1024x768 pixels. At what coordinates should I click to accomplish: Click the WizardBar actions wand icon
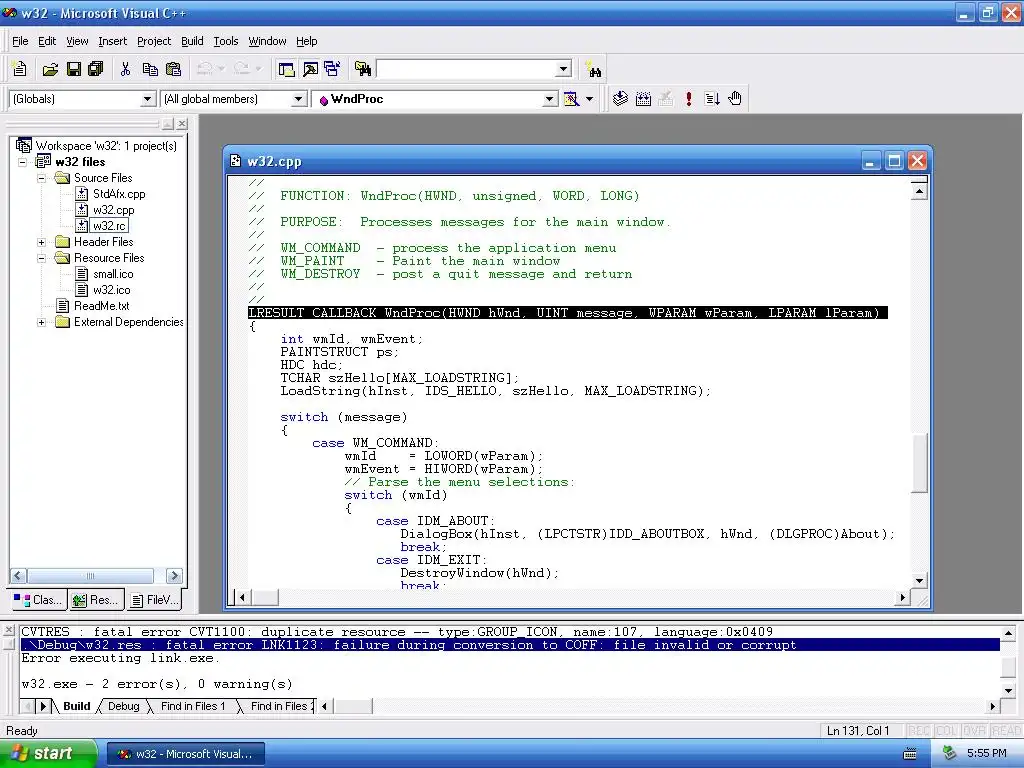point(571,99)
